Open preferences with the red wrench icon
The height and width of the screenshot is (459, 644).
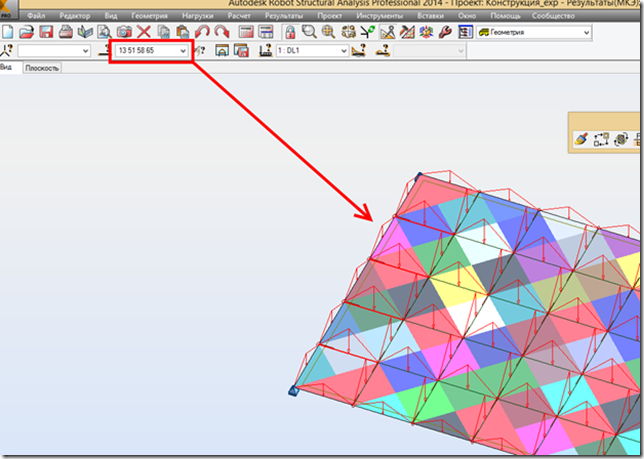(446, 32)
